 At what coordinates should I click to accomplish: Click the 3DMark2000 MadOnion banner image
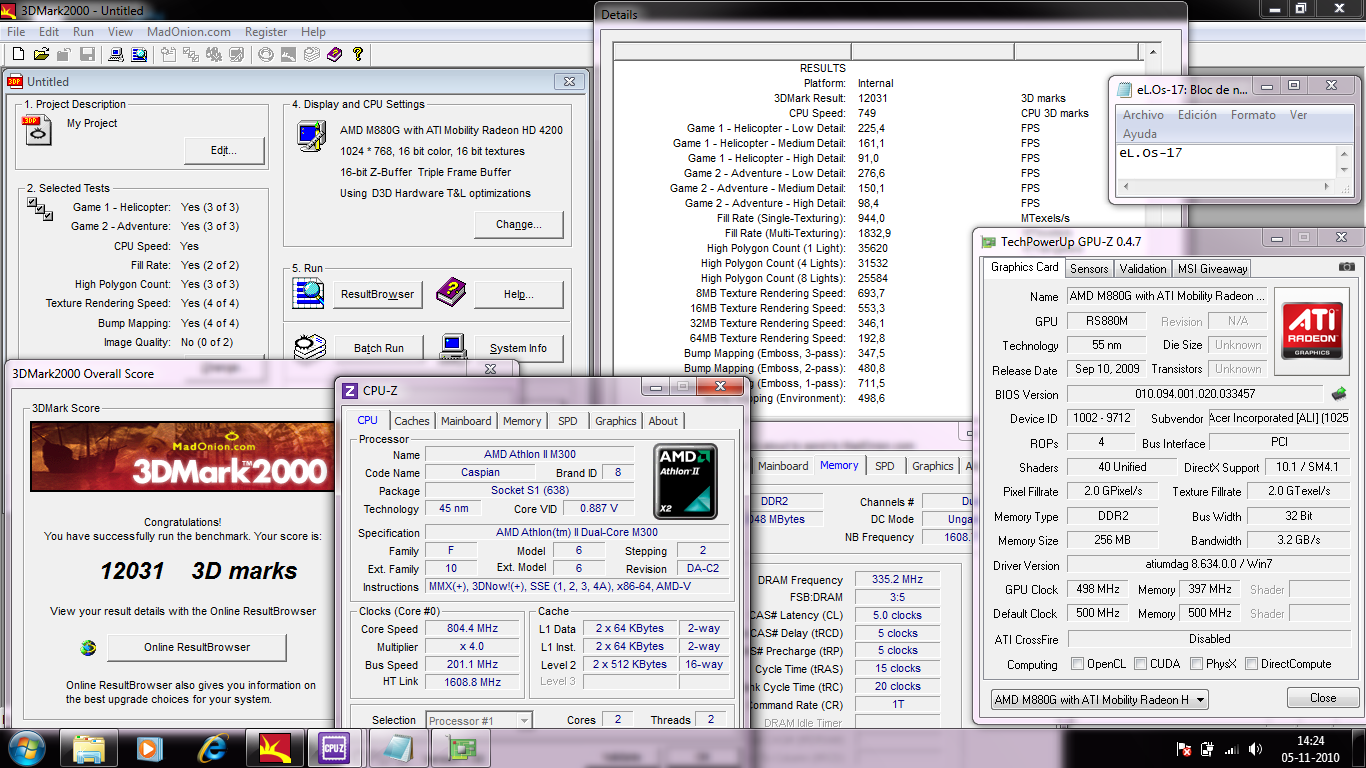coord(182,457)
